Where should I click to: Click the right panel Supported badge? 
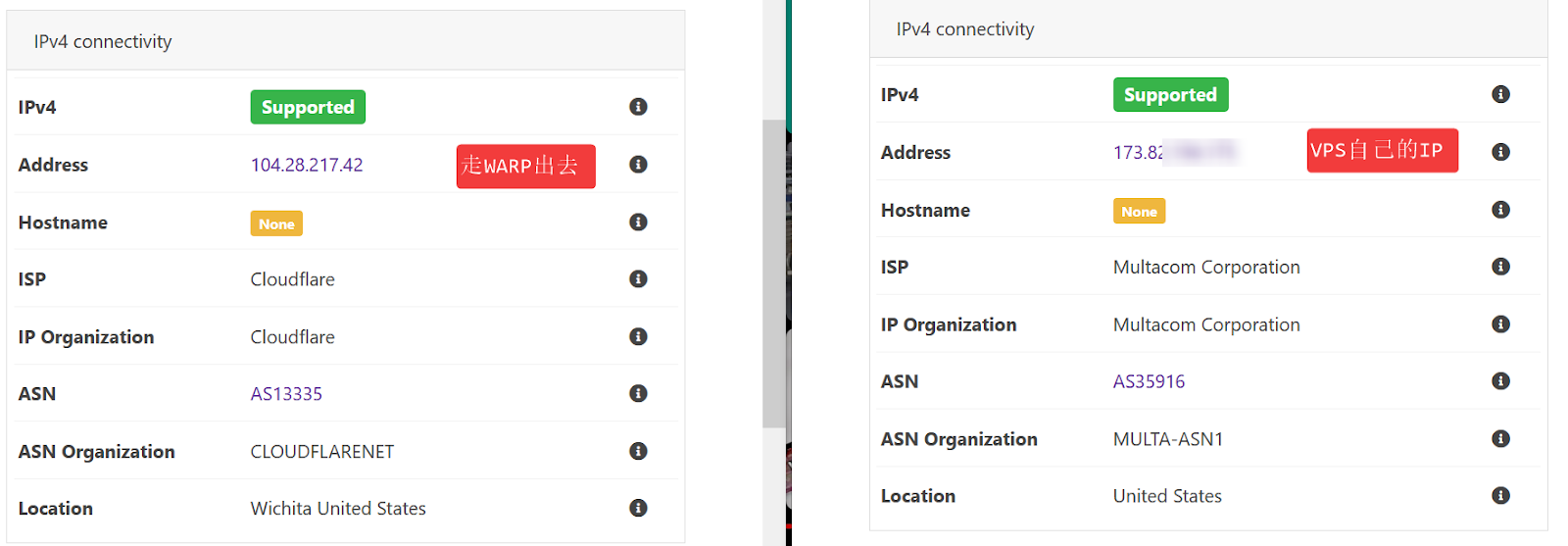pyautogui.click(x=1170, y=95)
